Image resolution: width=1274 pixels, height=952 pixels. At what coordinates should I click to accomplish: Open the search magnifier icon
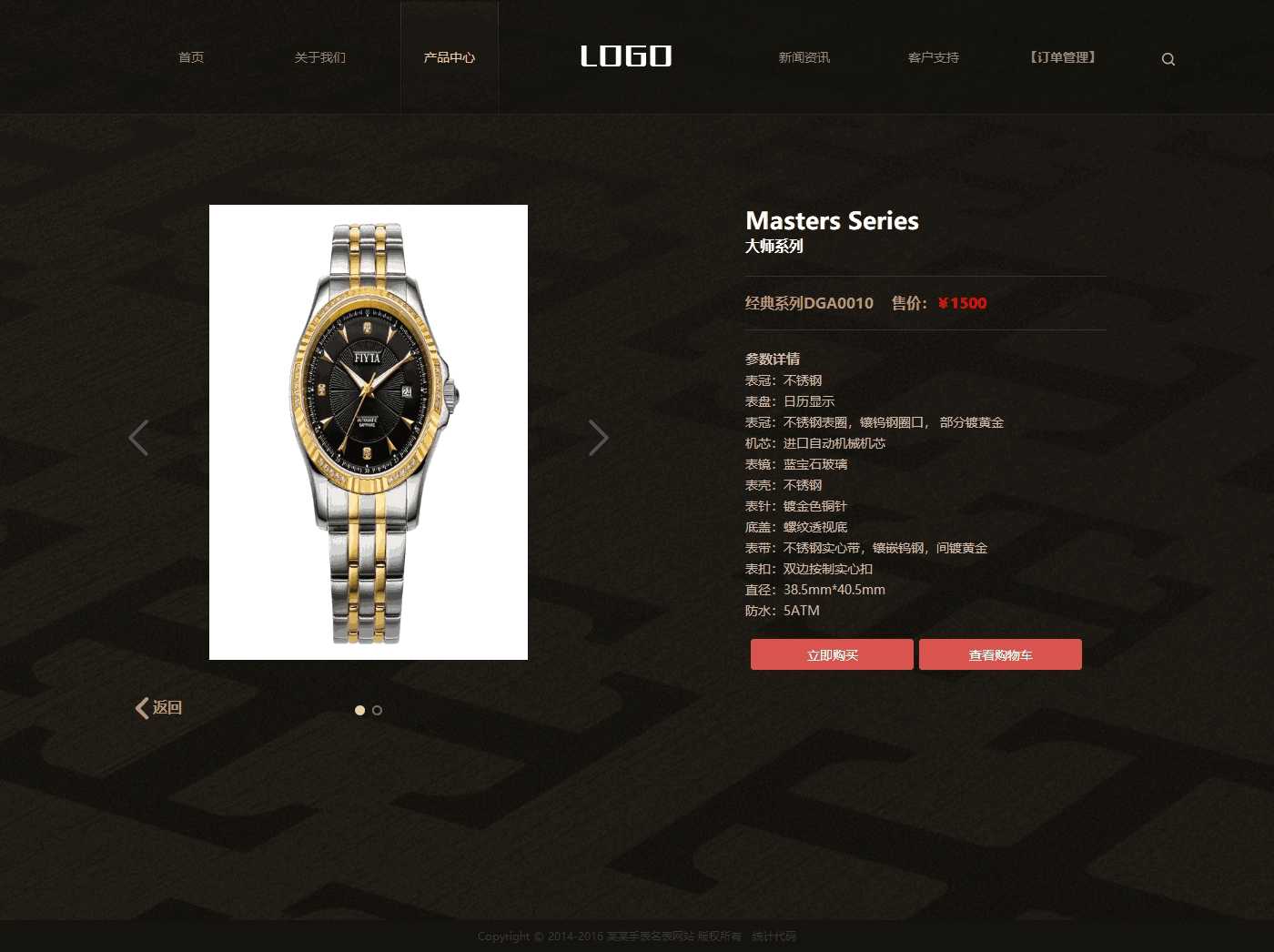[x=1168, y=59]
